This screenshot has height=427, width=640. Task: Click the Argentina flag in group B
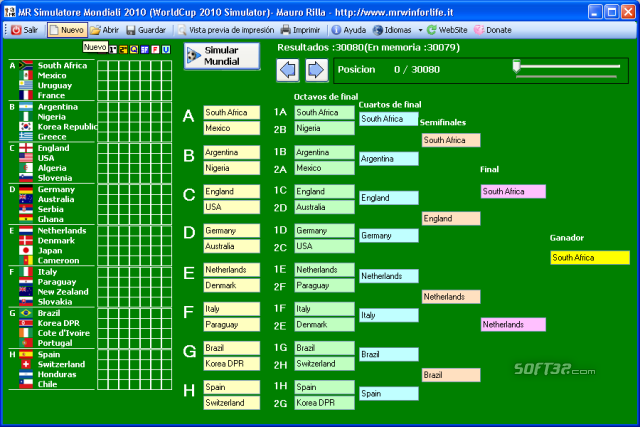[x=26, y=107]
